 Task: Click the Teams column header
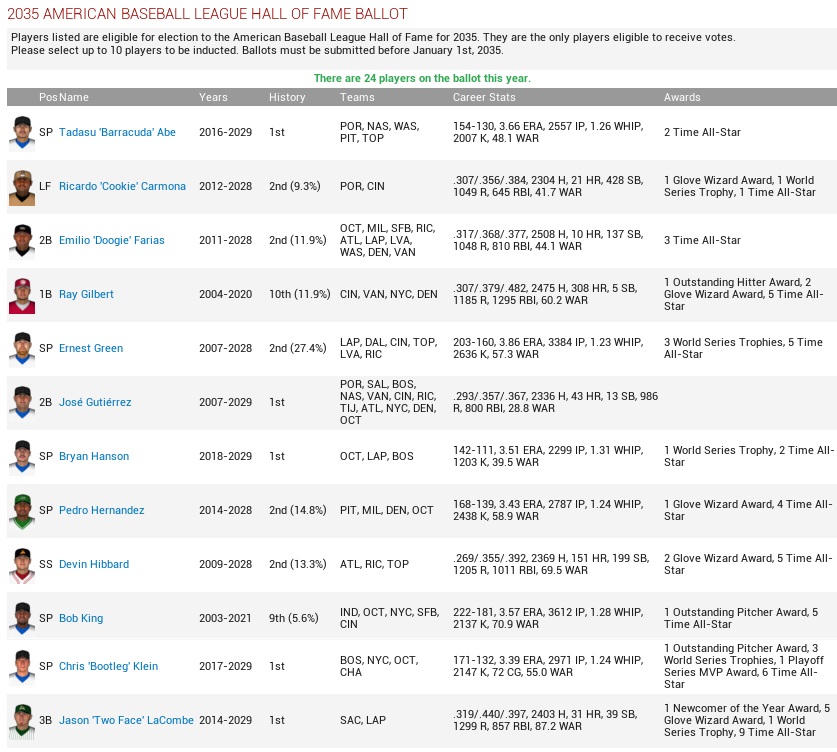[x=357, y=98]
